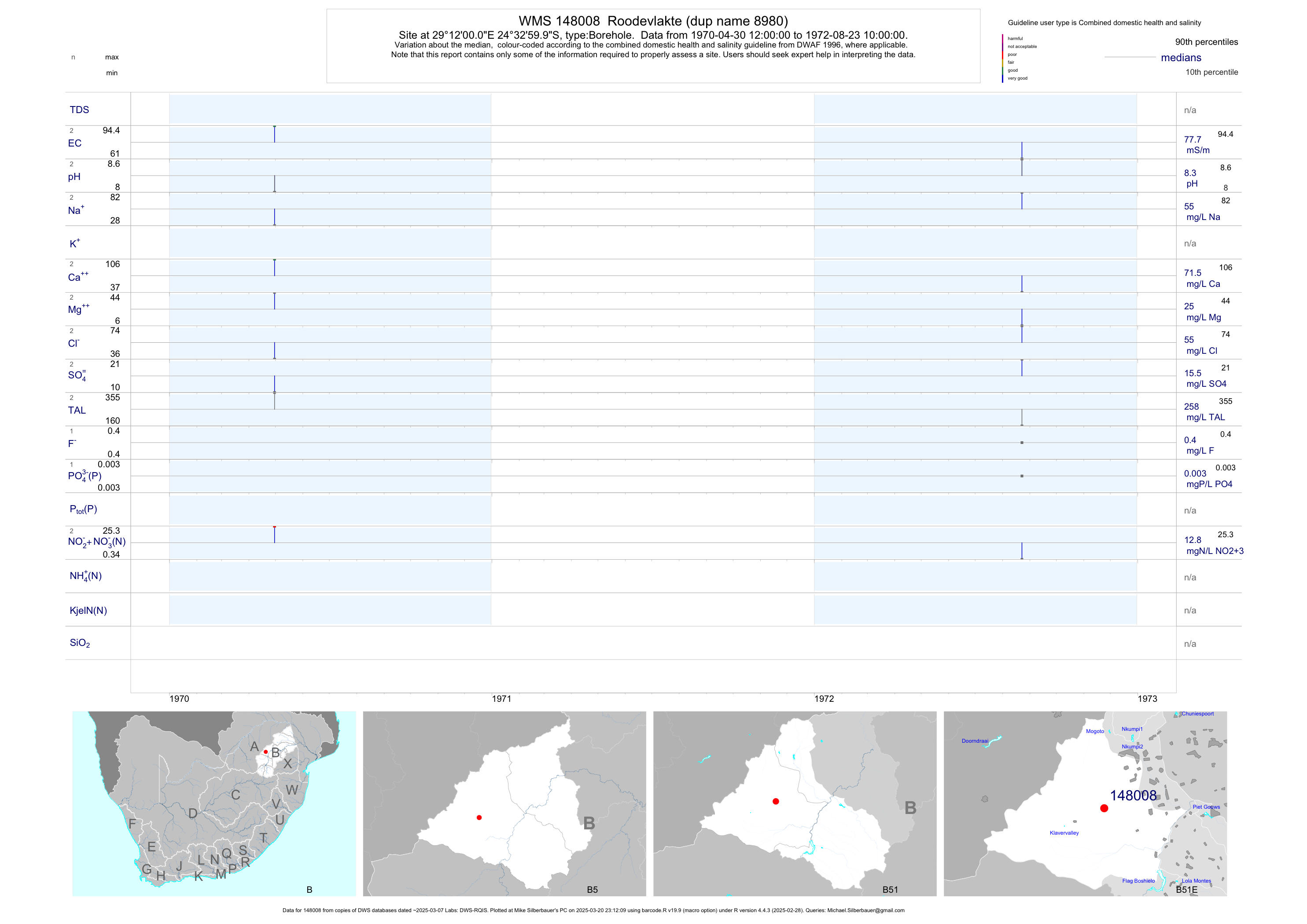Click the red site dot labeled 148008
Viewport: 1307px width, 924px height.
[x=1104, y=808]
